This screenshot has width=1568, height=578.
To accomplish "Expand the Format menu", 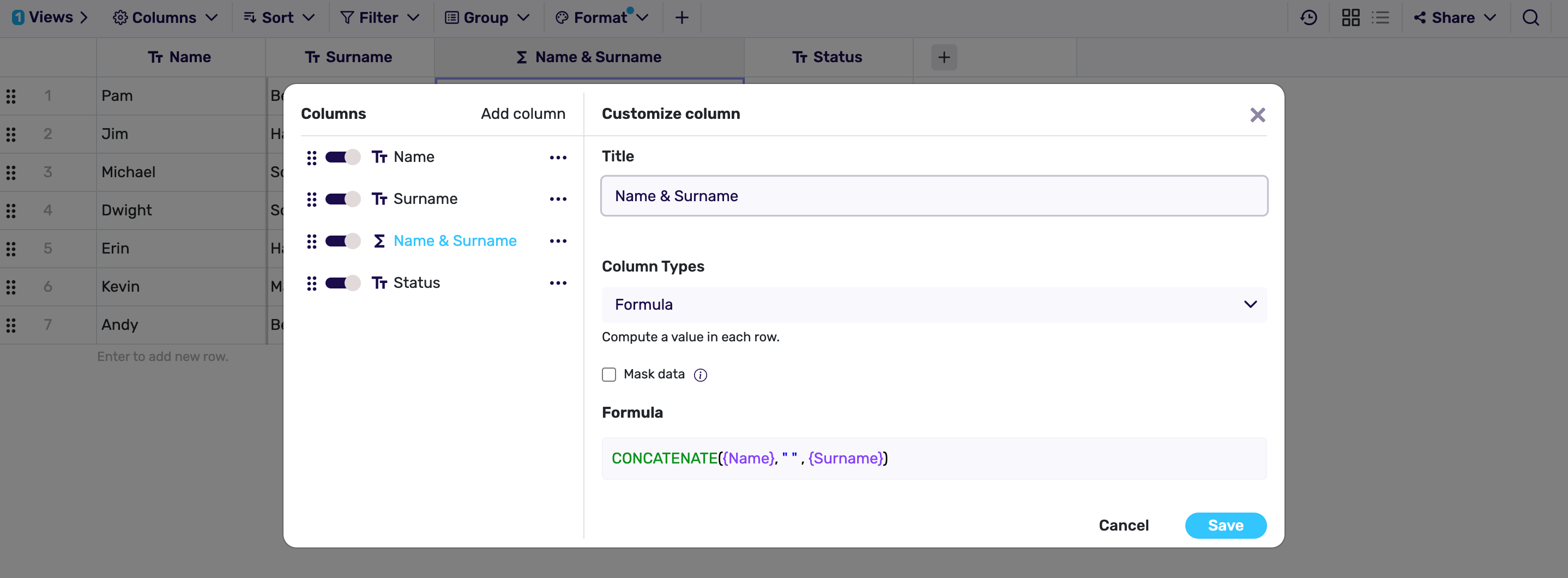I will click(x=601, y=17).
